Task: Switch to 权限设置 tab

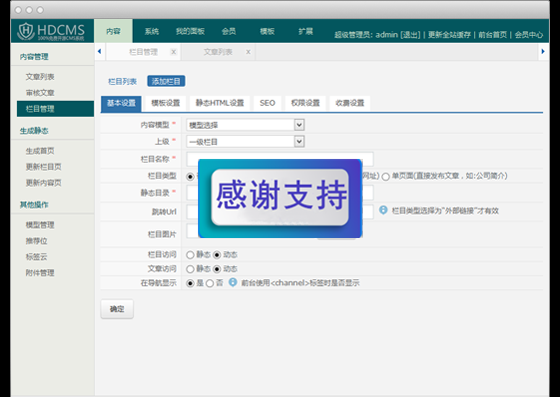Action: (305, 103)
